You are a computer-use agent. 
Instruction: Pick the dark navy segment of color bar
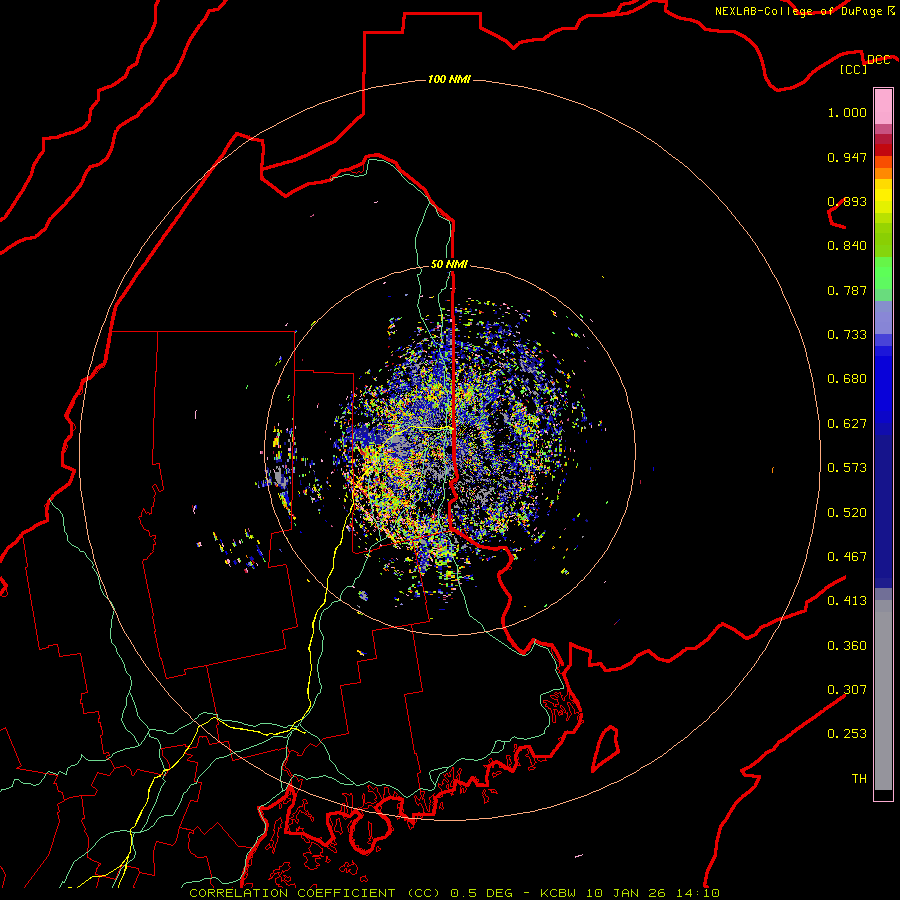point(883,506)
